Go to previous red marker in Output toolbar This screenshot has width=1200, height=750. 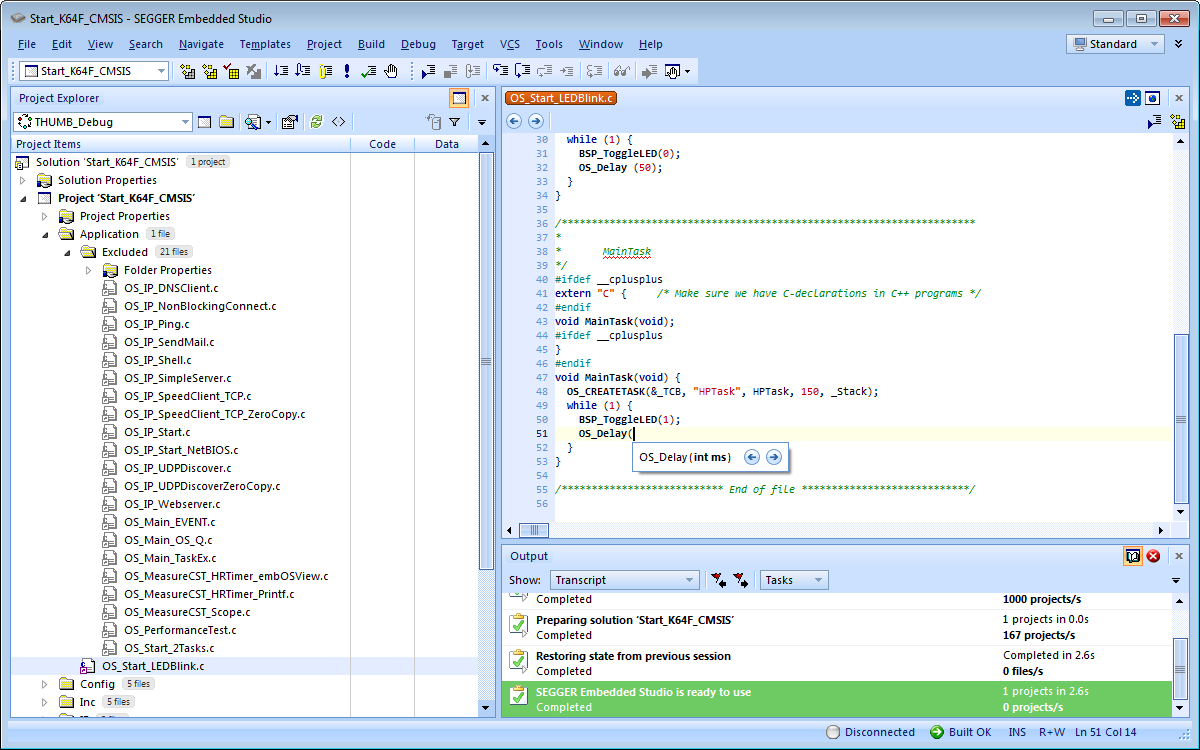point(718,580)
